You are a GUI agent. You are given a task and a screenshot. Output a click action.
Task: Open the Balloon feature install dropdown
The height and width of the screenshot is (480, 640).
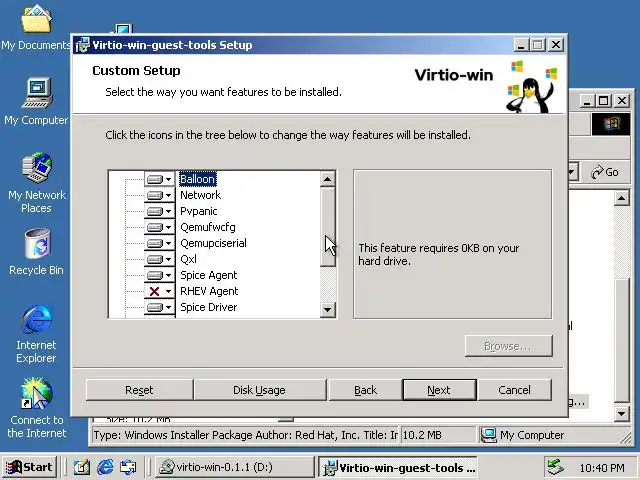click(x=159, y=179)
